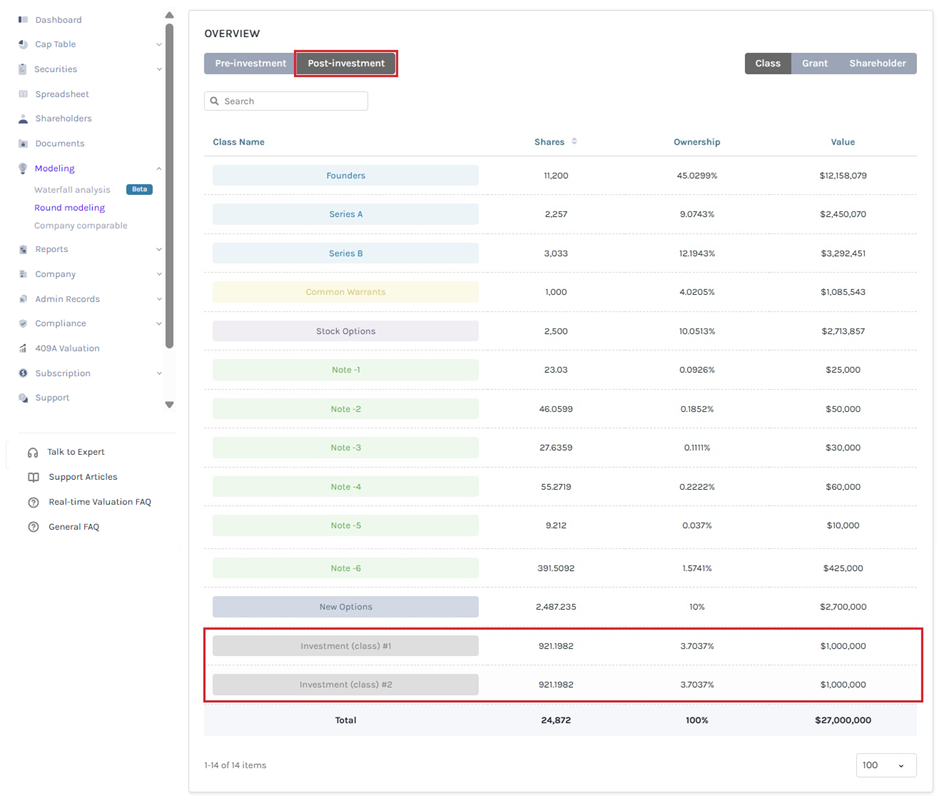Click the Founders class name bar
Image resolution: width=939 pixels, height=796 pixels.
click(x=346, y=175)
